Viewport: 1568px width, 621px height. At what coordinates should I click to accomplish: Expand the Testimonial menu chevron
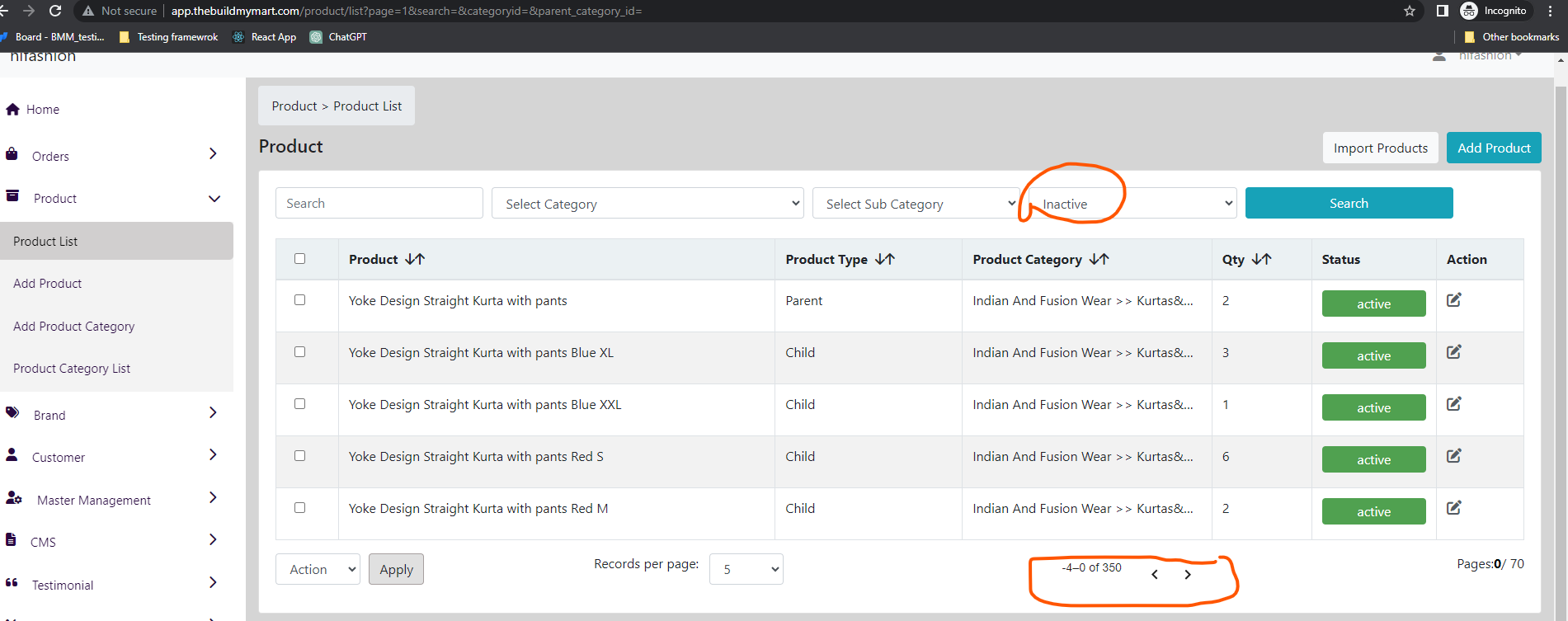(213, 582)
